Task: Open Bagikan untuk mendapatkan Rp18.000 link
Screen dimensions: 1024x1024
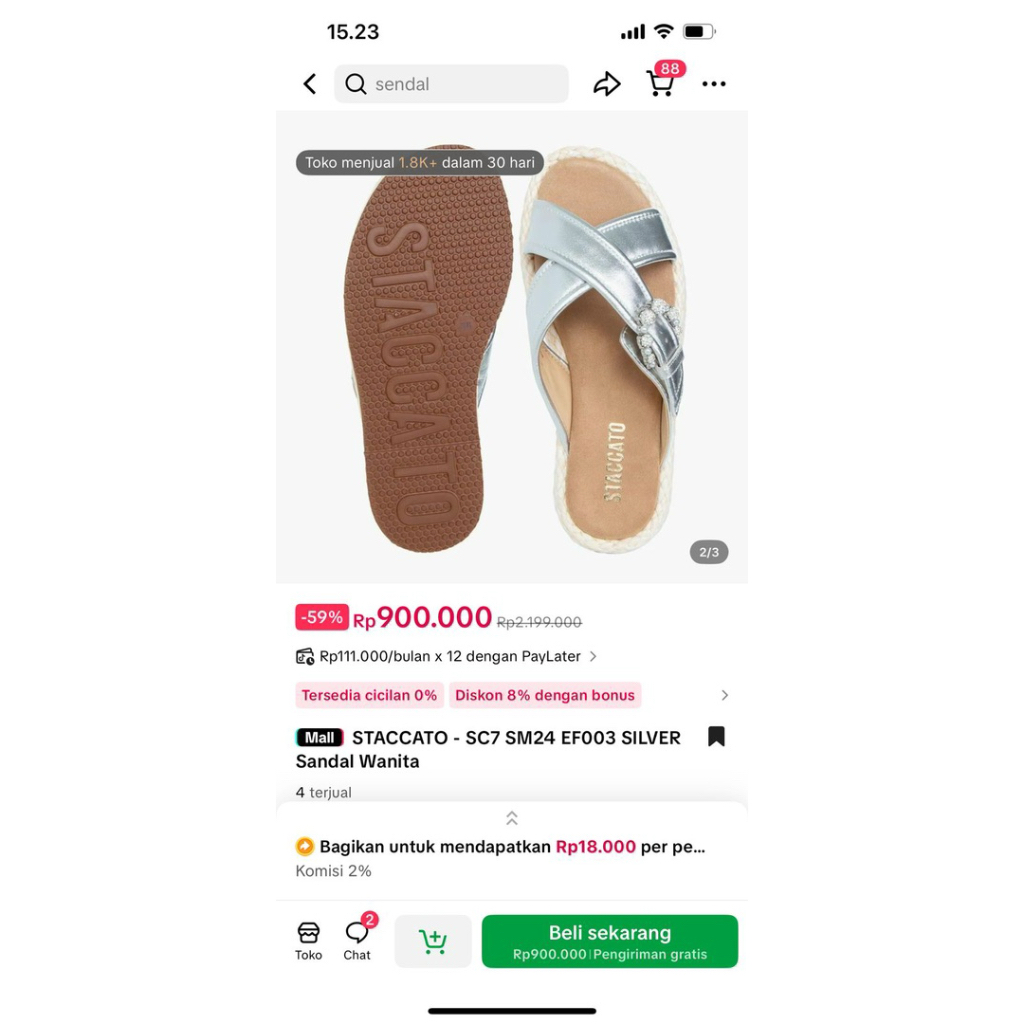Action: pyautogui.click(x=510, y=845)
